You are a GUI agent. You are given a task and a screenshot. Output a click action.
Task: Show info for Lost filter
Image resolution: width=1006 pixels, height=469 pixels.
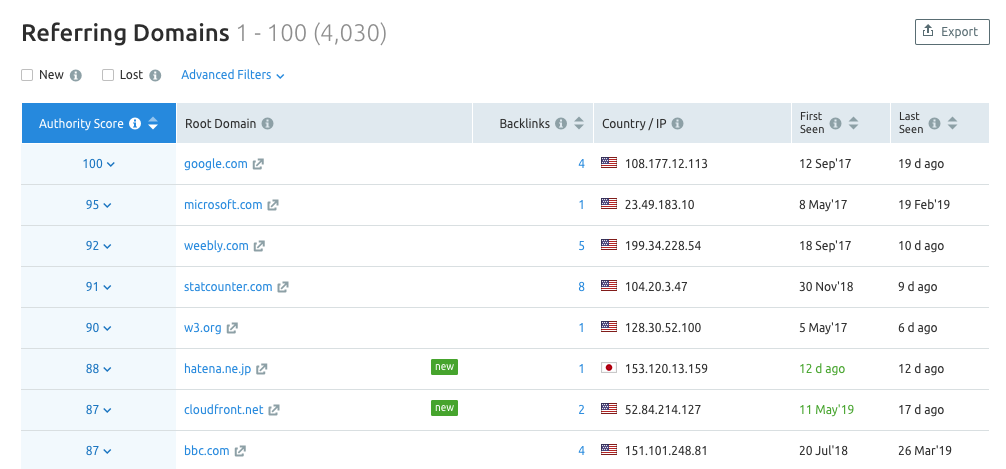[x=155, y=76]
